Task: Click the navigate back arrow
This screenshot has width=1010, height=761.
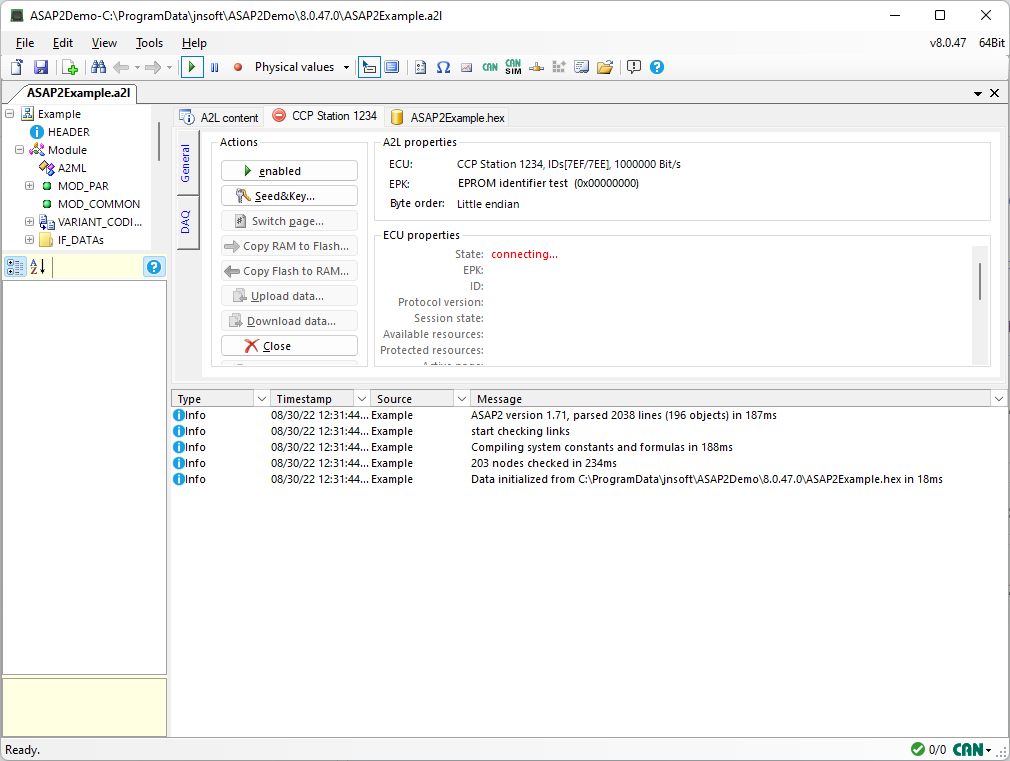Action: point(120,67)
